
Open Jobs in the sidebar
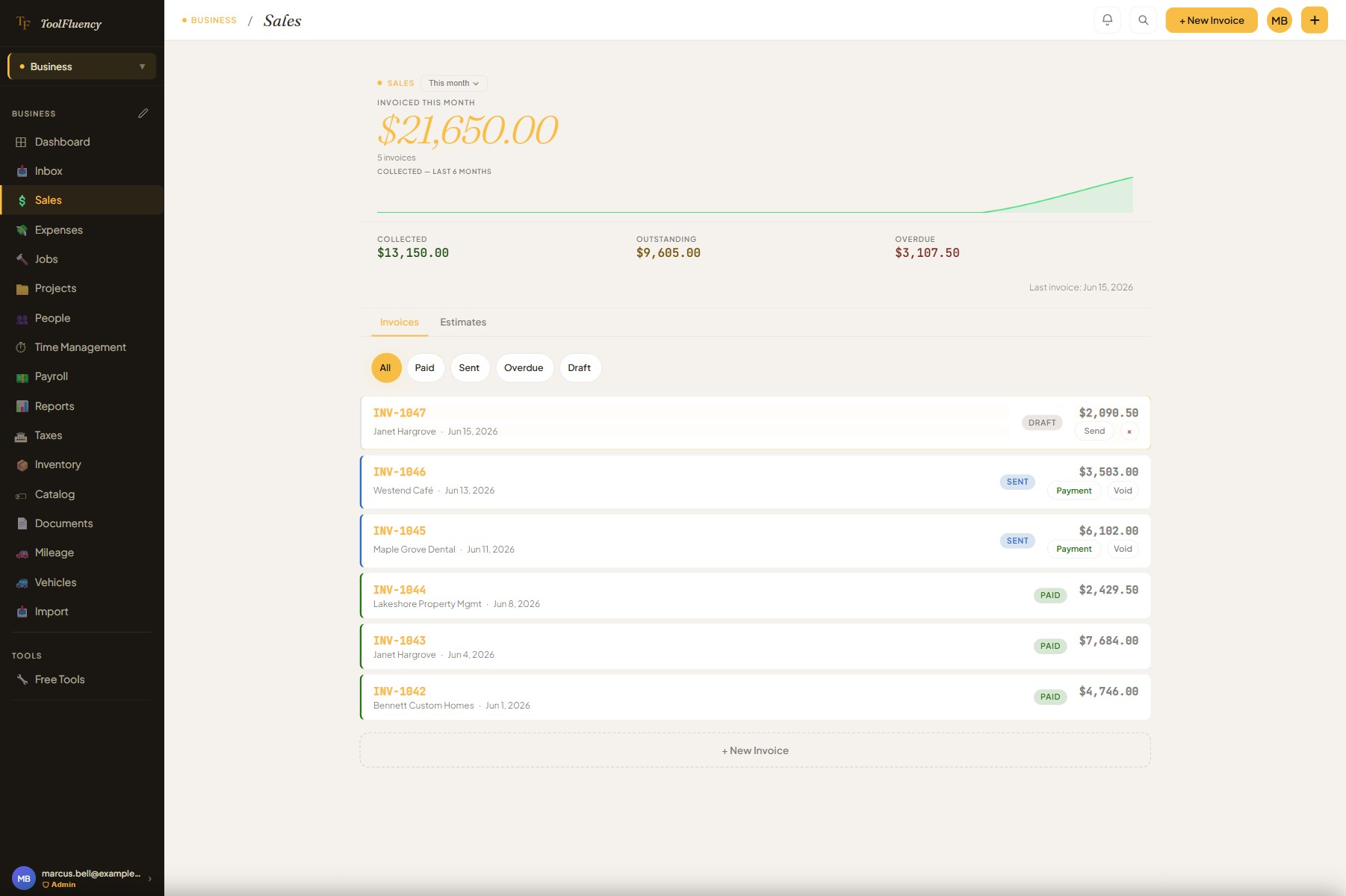point(82,259)
